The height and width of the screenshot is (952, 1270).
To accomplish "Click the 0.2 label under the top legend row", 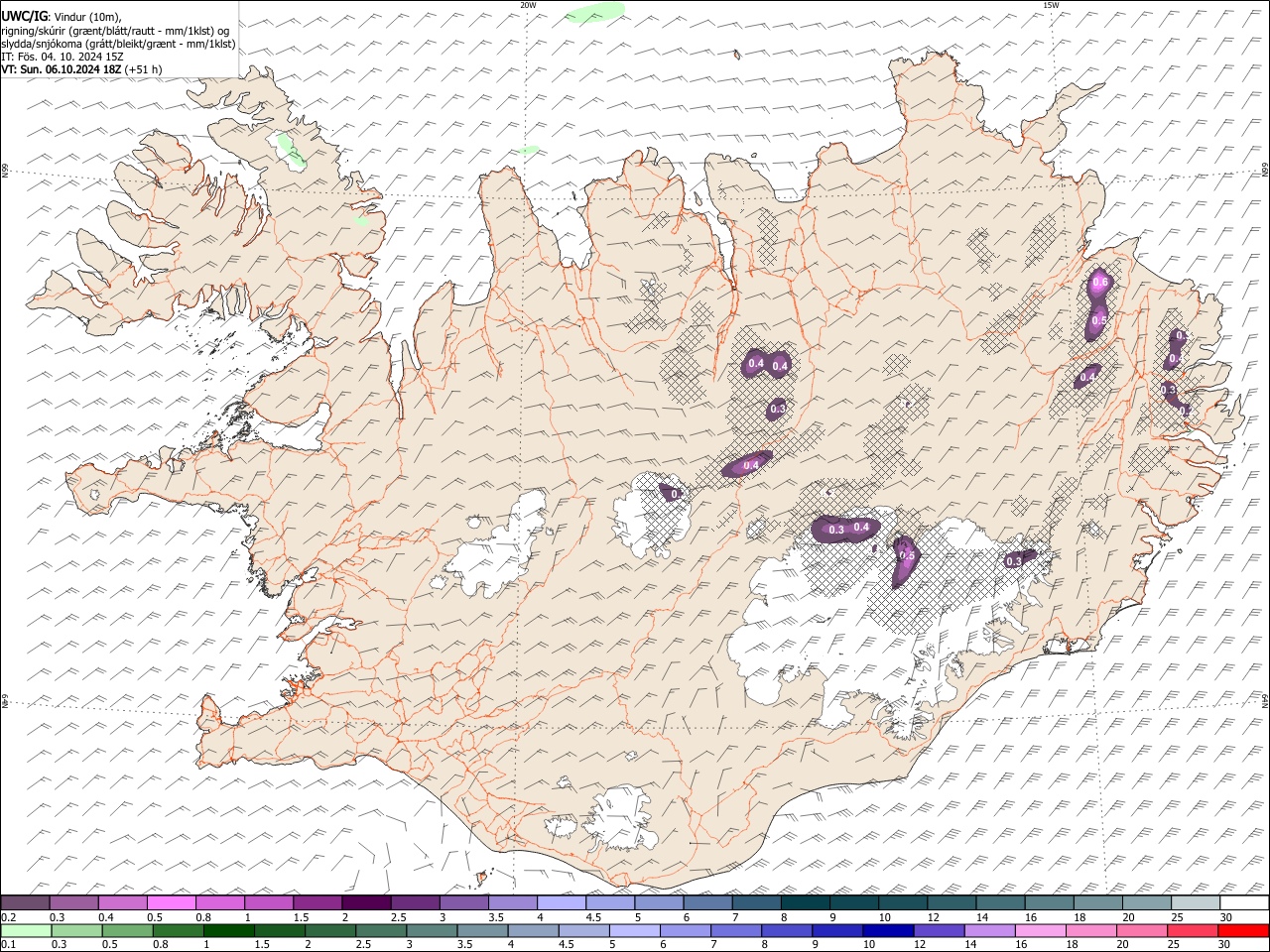I will 7,917.
